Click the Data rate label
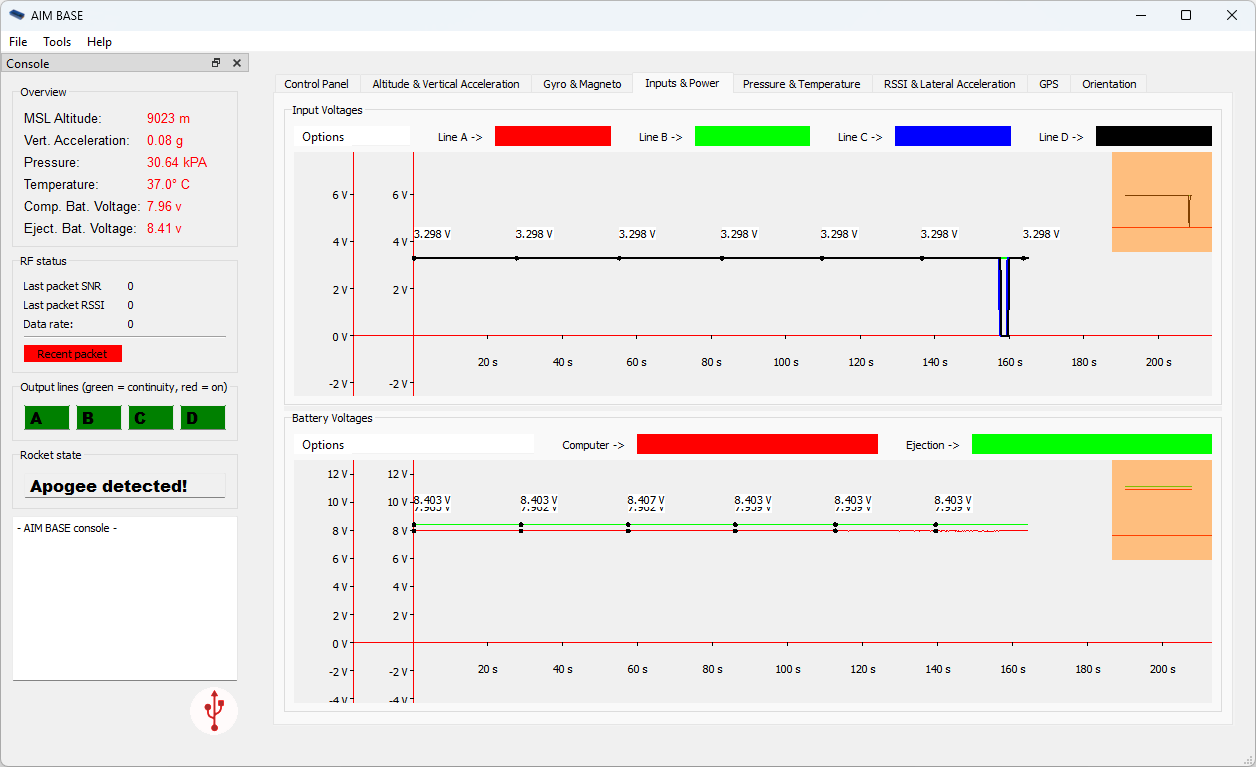 48,324
